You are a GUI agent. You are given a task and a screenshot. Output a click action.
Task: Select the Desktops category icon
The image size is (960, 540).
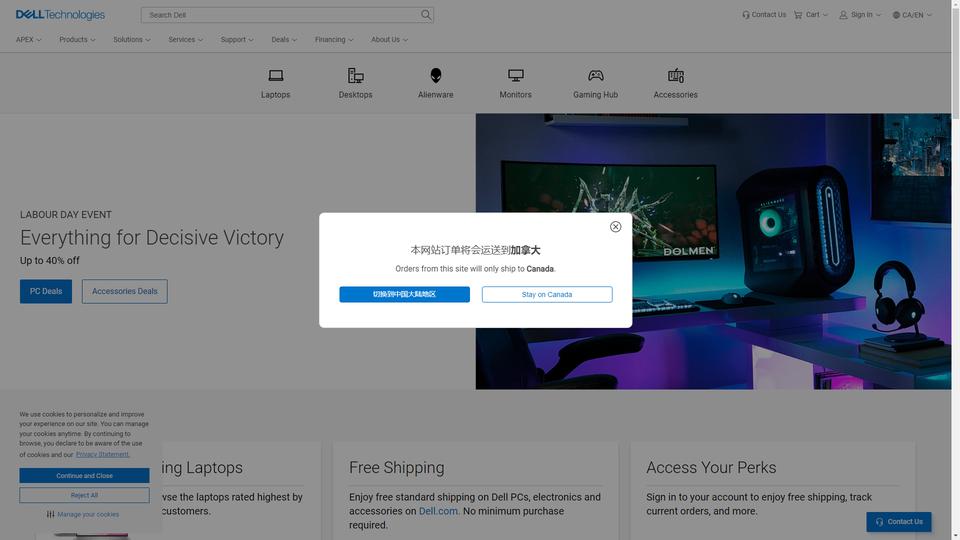356,75
